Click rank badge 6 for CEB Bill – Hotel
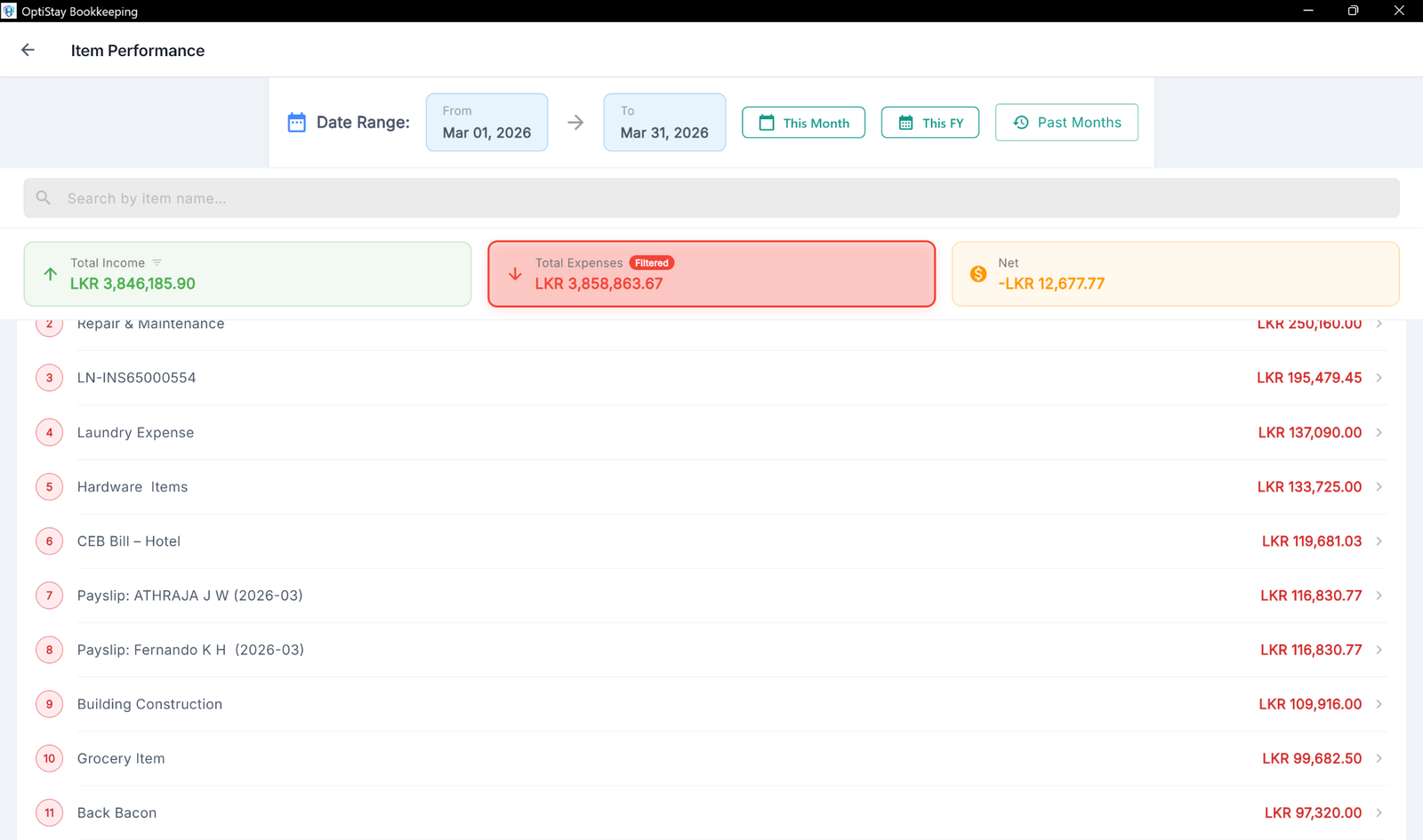The width and height of the screenshot is (1423, 840). pos(49,540)
